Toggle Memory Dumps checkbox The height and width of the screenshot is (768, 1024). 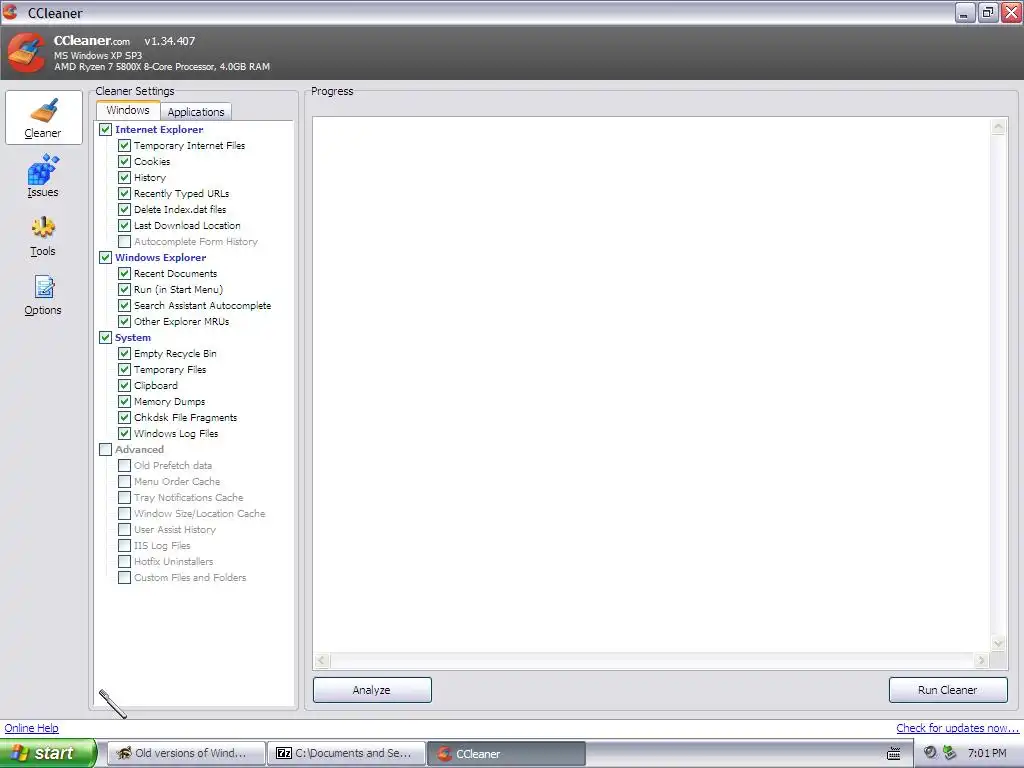tap(124, 401)
